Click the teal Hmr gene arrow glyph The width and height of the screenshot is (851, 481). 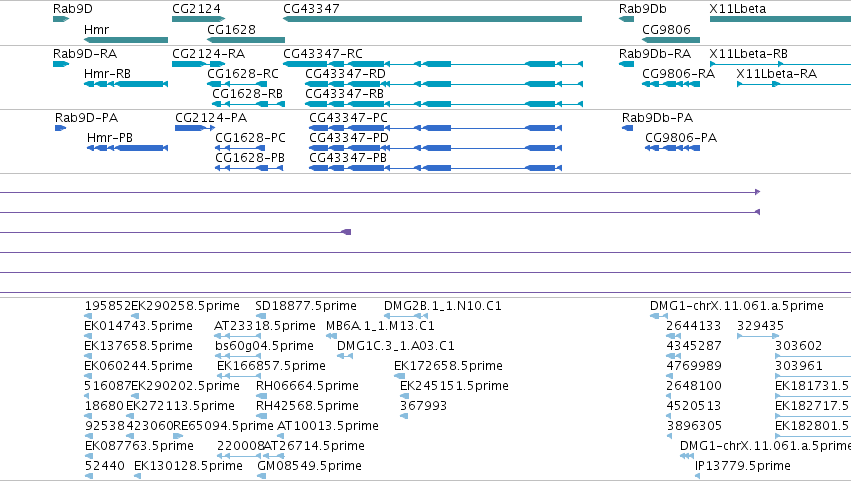click(x=126, y=40)
